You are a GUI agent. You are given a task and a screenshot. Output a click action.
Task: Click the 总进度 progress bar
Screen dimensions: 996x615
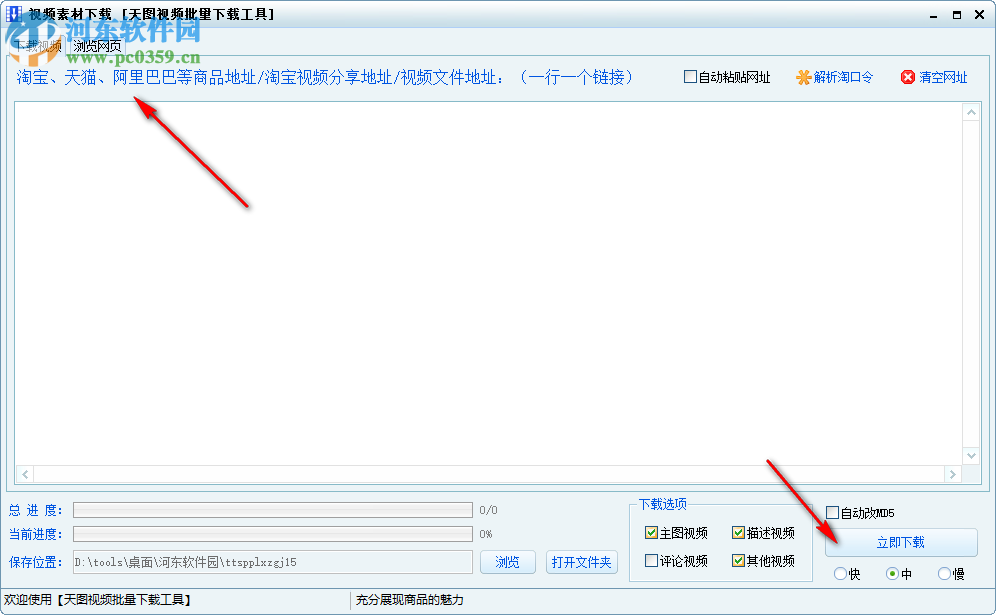(273, 510)
